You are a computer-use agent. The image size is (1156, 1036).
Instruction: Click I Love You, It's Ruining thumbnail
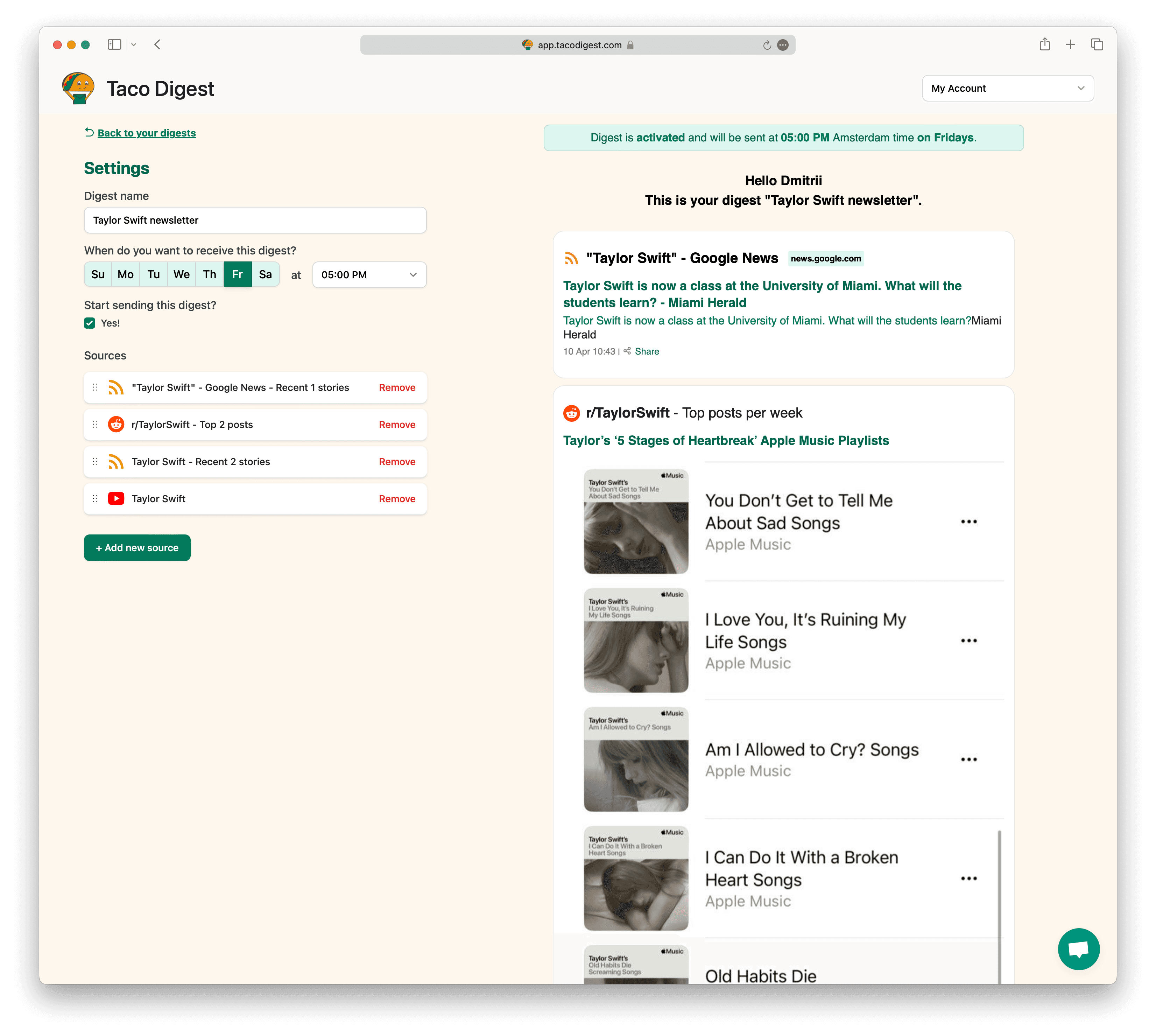[x=636, y=640]
